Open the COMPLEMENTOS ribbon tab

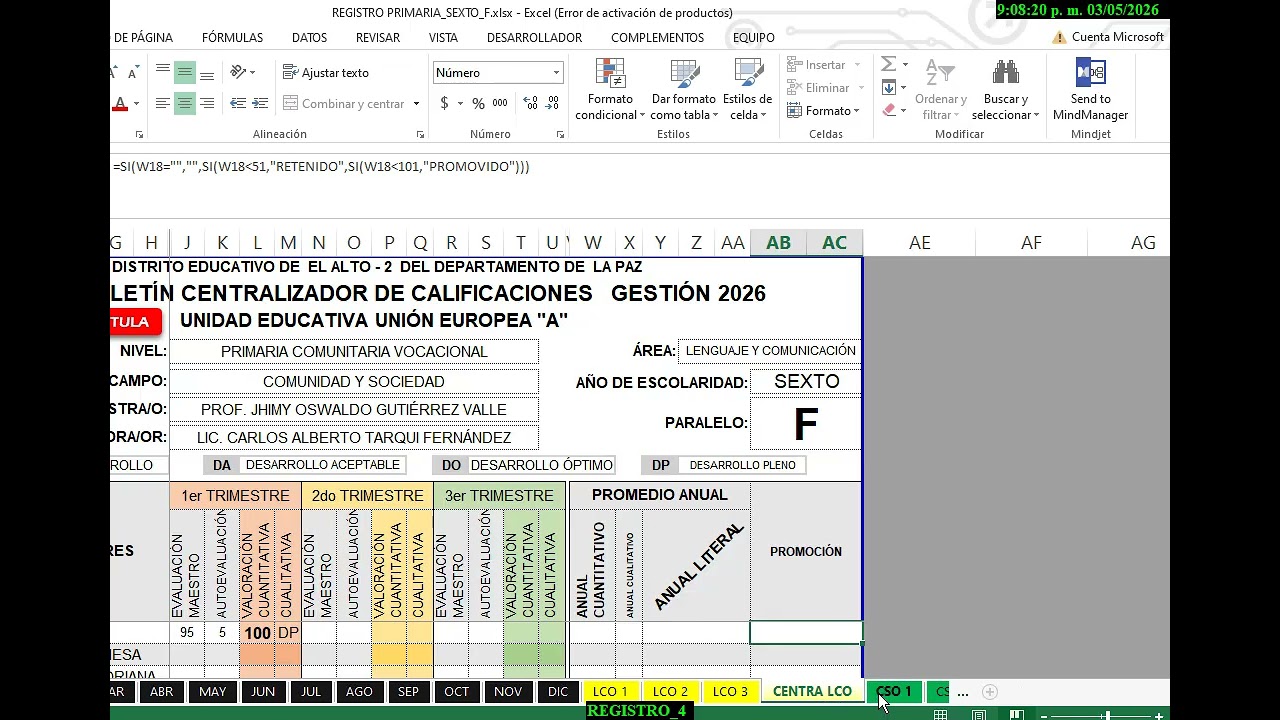pos(657,37)
